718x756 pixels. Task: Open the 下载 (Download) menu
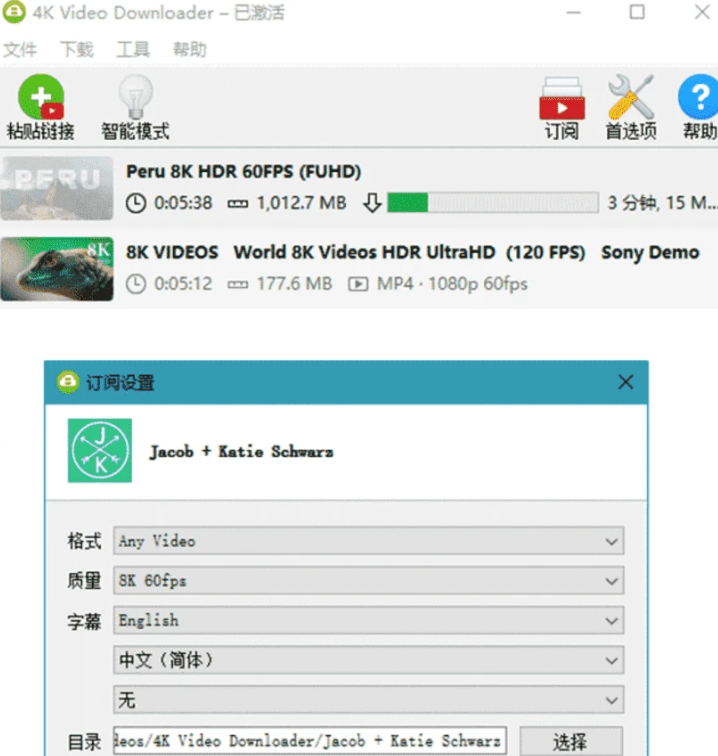(x=77, y=49)
